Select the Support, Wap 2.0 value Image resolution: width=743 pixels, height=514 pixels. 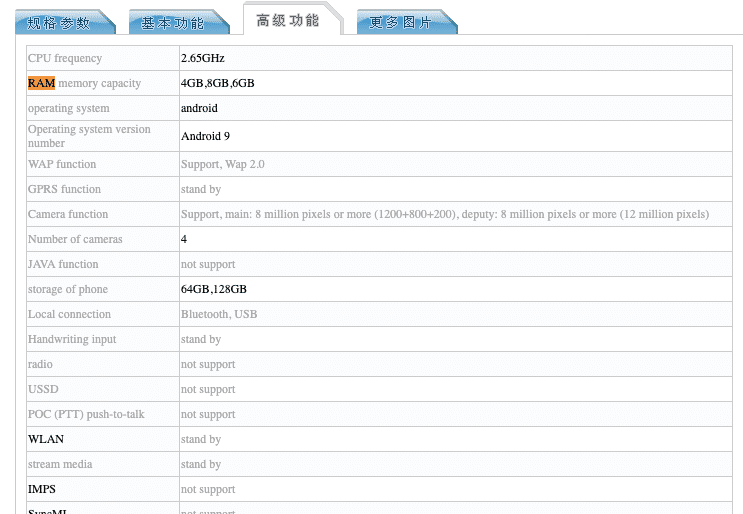(223, 164)
